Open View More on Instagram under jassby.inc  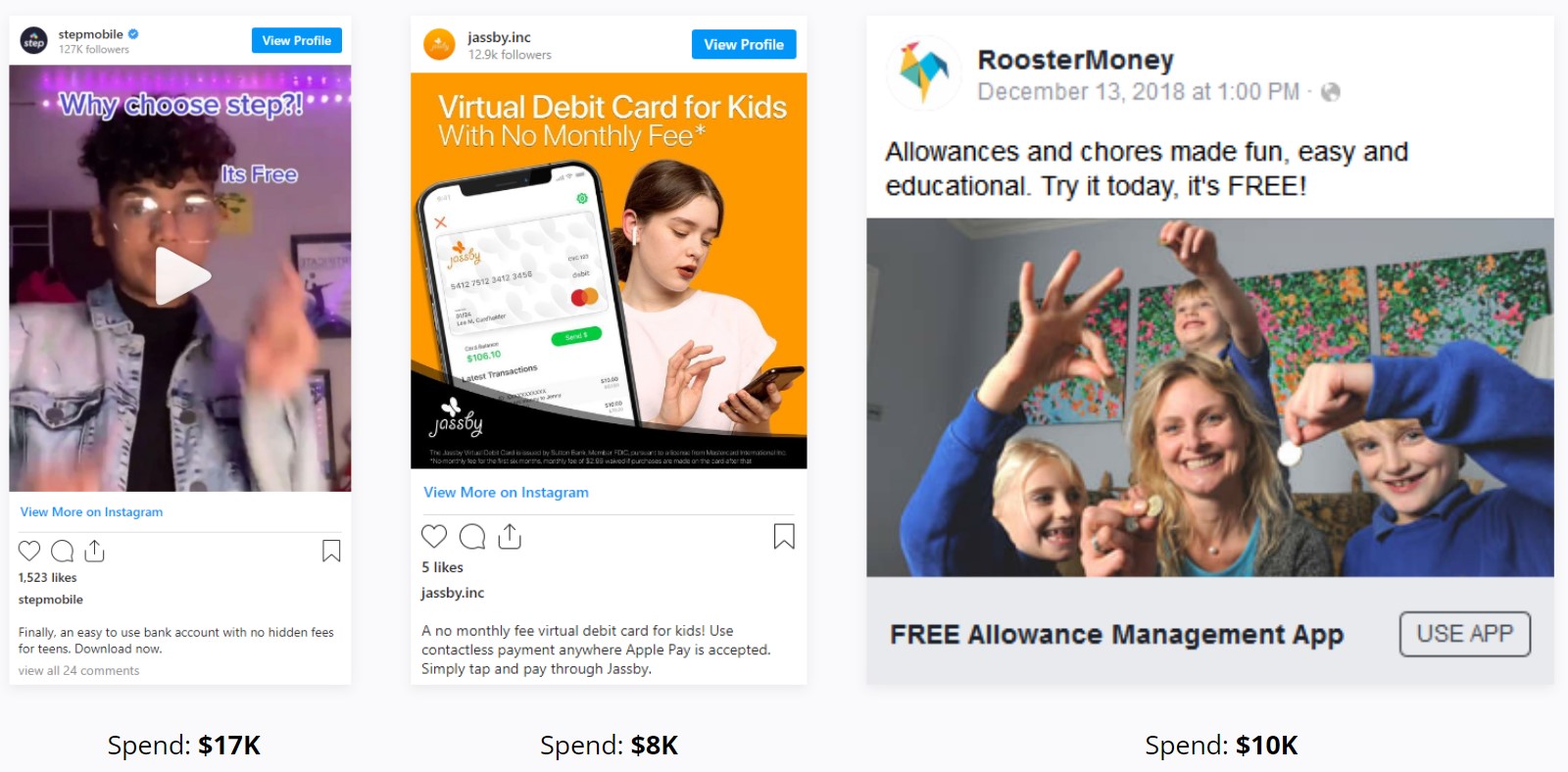[506, 492]
